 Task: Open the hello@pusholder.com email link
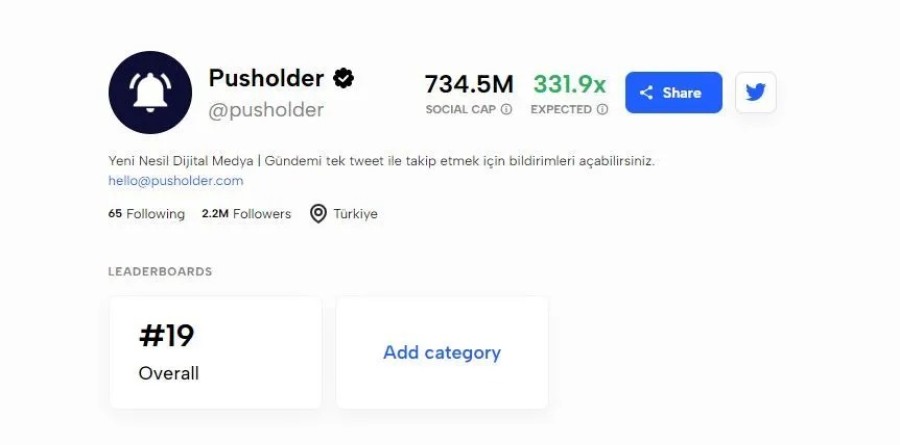[176, 181]
